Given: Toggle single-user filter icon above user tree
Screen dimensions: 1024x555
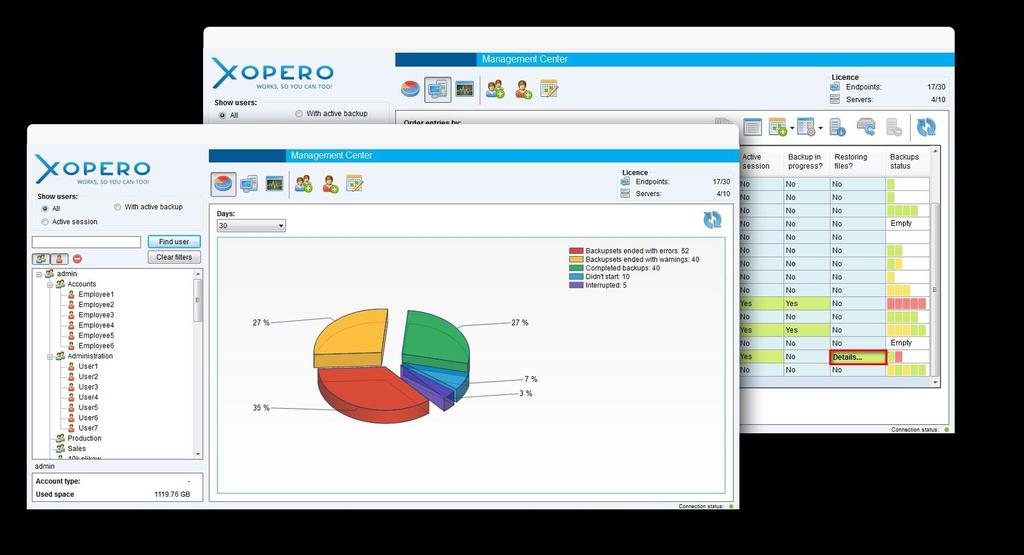Looking at the screenshot, I should (x=59, y=259).
